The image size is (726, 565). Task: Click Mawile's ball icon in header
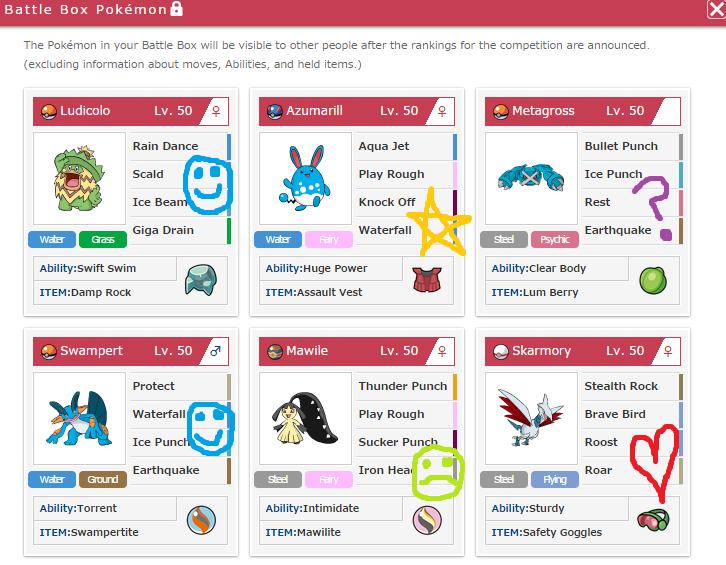275,352
